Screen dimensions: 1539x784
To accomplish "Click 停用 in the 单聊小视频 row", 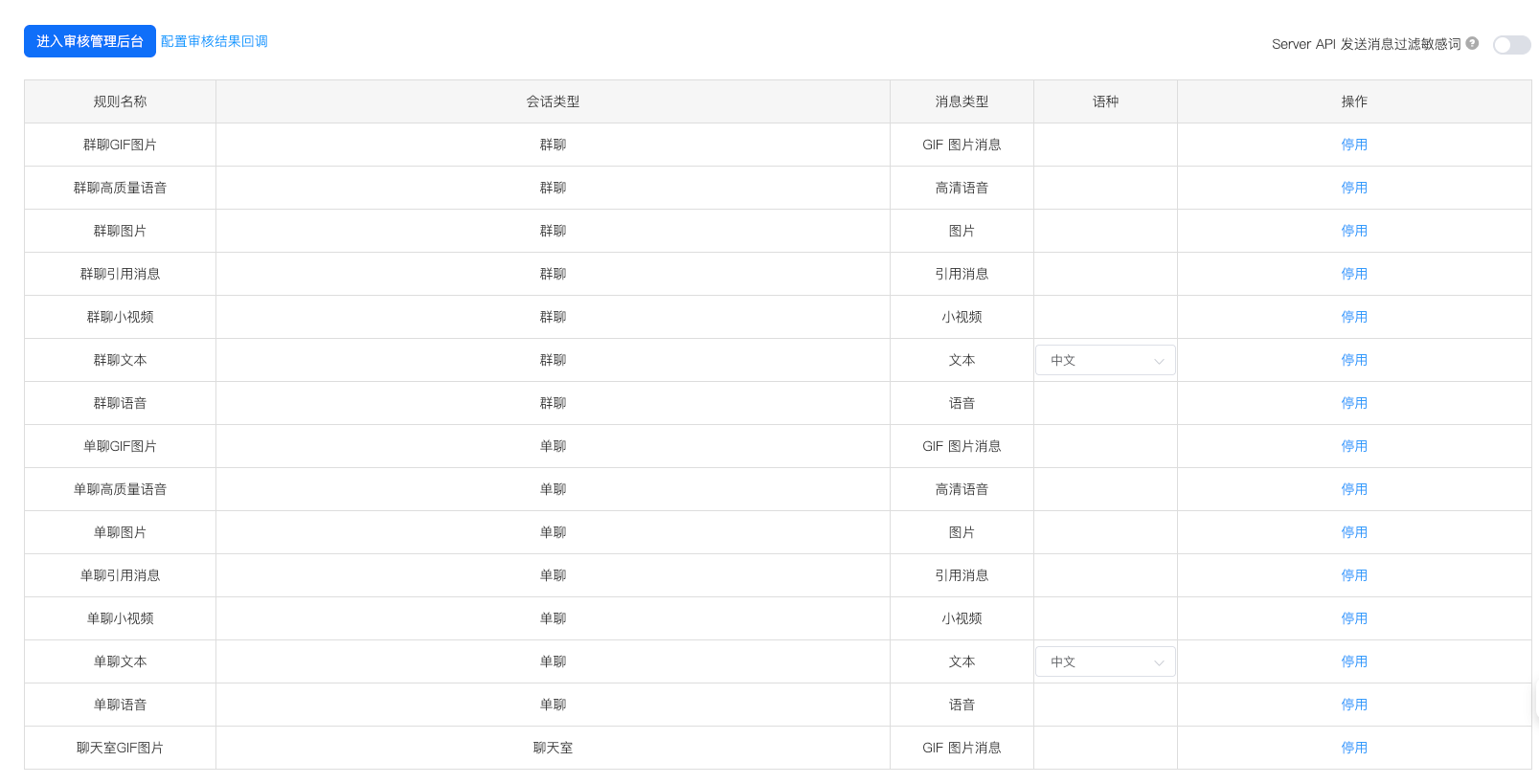I will pyautogui.click(x=1354, y=618).
